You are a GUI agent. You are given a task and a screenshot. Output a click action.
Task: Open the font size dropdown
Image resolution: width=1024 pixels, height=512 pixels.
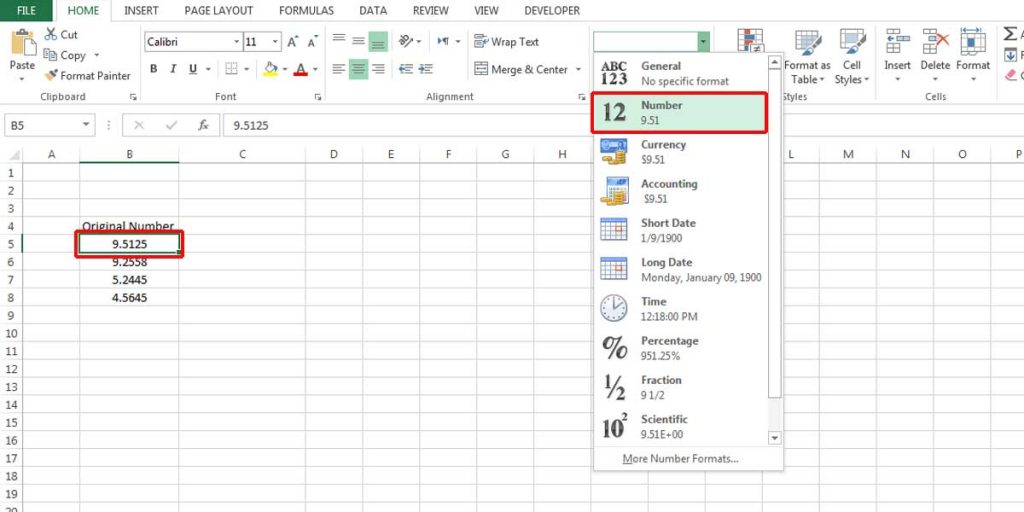(276, 42)
